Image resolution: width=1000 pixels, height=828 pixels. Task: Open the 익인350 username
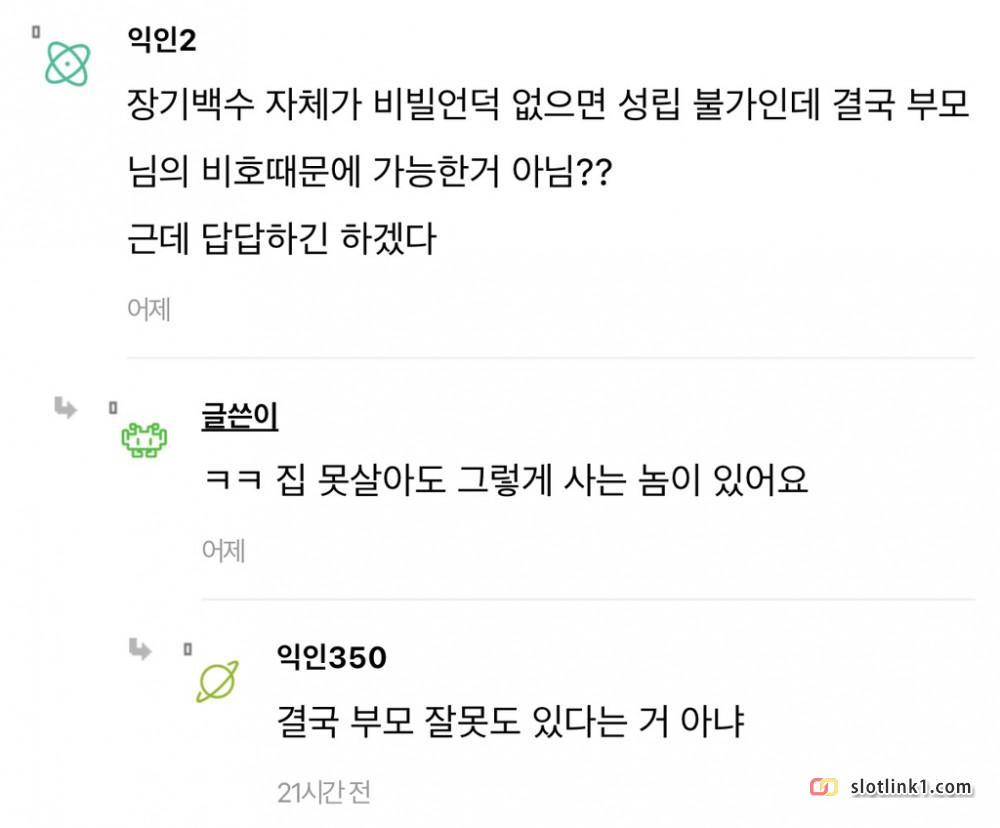(331, 658)
